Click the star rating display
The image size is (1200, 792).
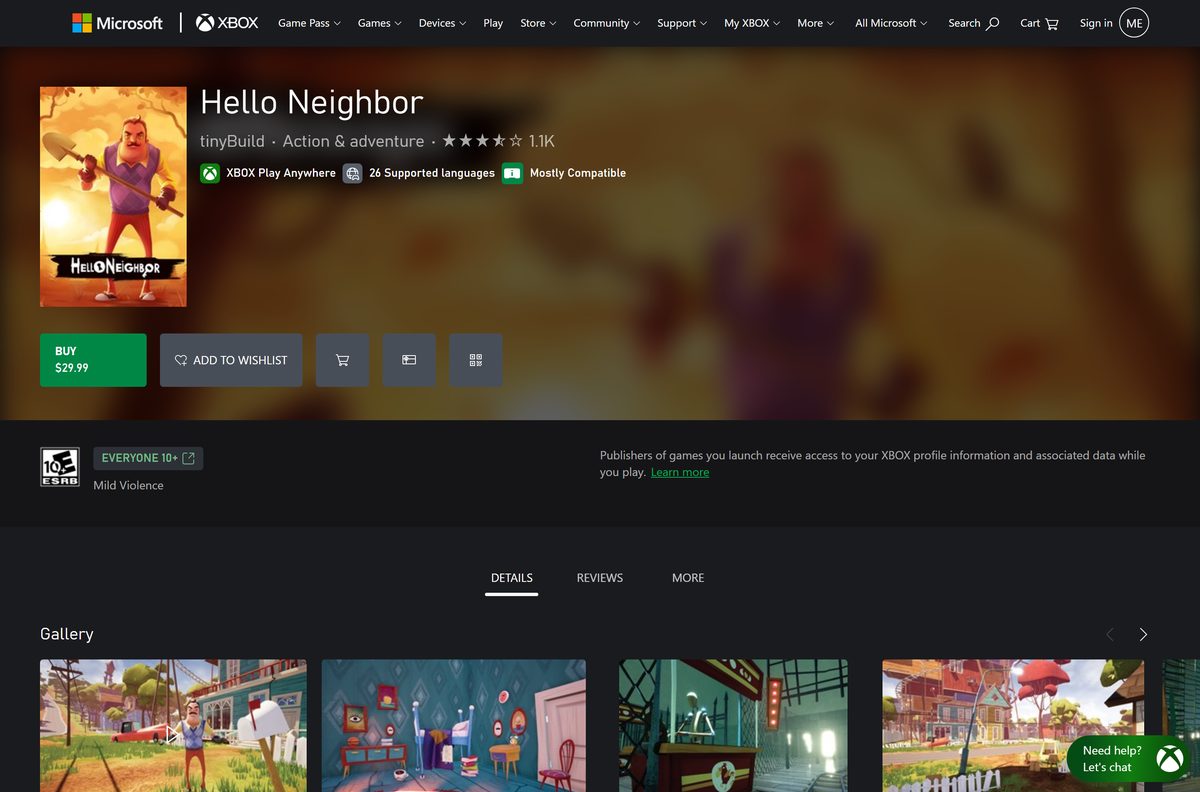483,141
